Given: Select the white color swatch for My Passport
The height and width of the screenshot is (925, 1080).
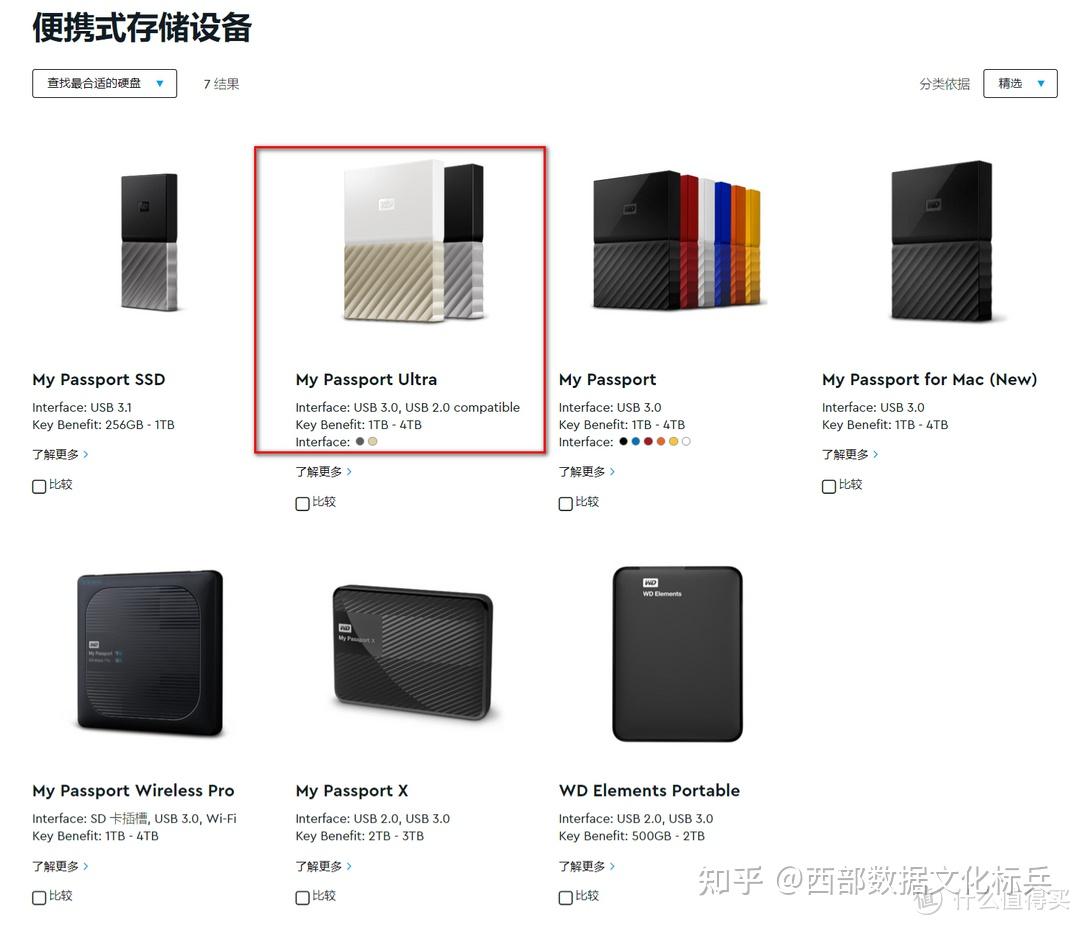Looking at the screenshot, I should (x=686, y=441).
